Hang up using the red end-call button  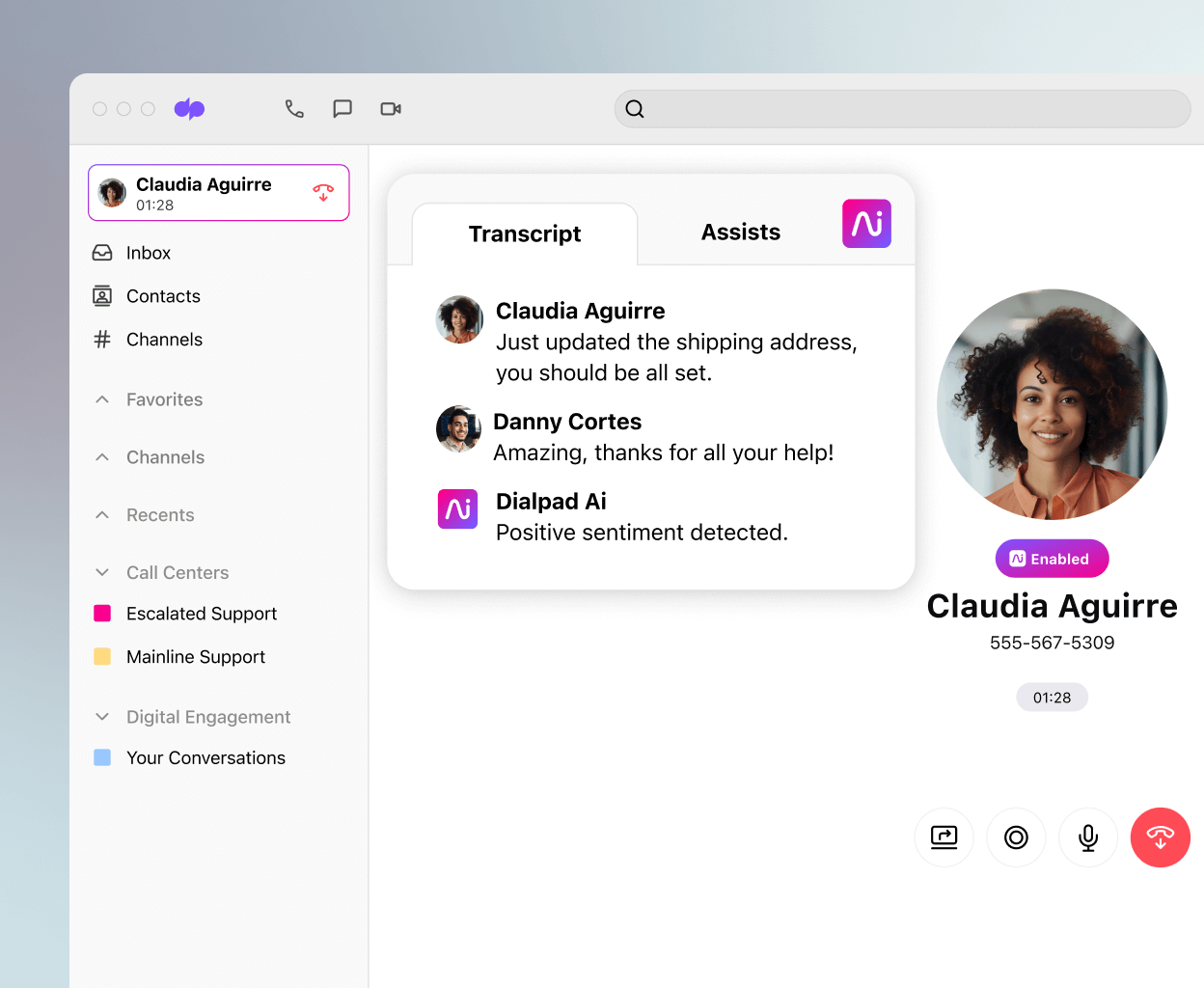click(1161, 837)
